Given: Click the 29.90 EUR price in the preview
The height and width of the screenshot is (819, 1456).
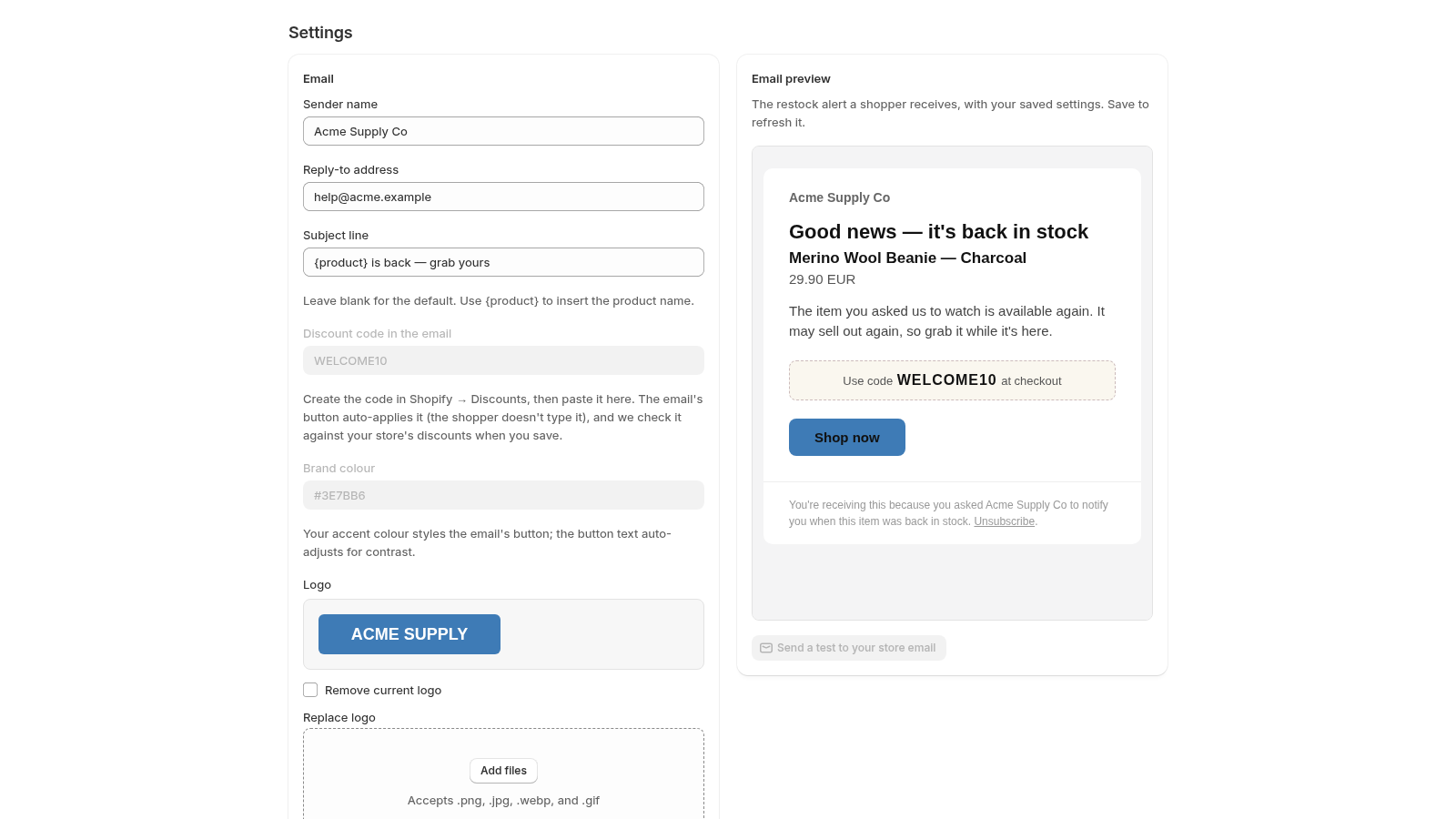Looking at the screenshot, I should [822, 279].
